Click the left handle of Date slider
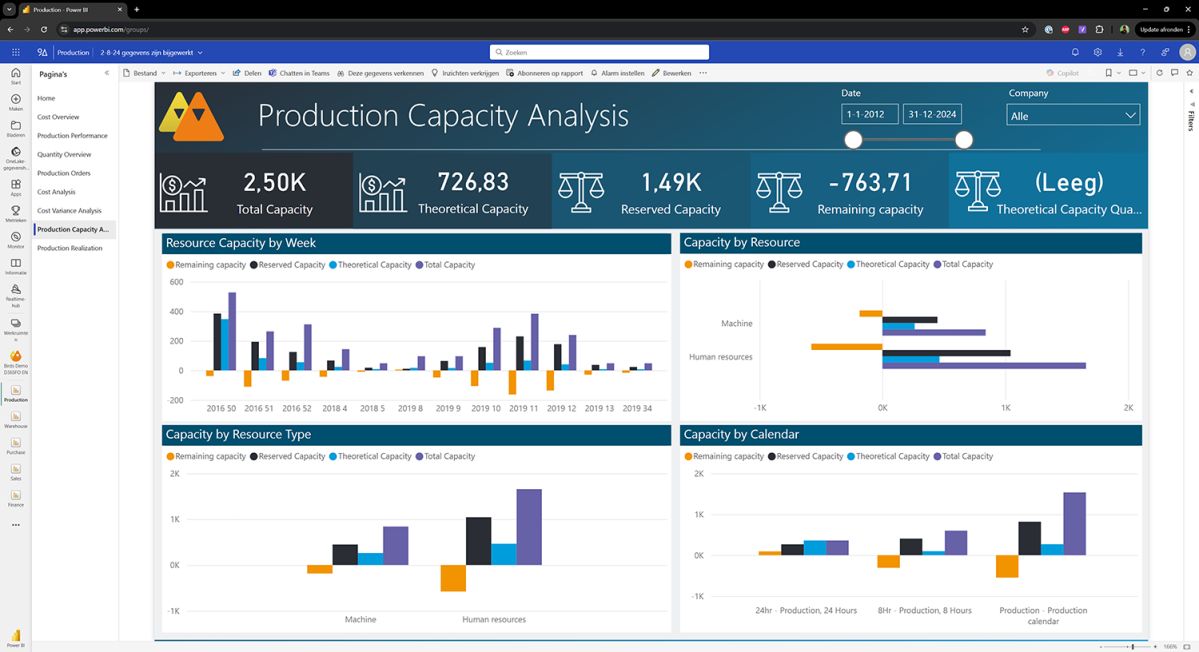 (x=853, y=140)
